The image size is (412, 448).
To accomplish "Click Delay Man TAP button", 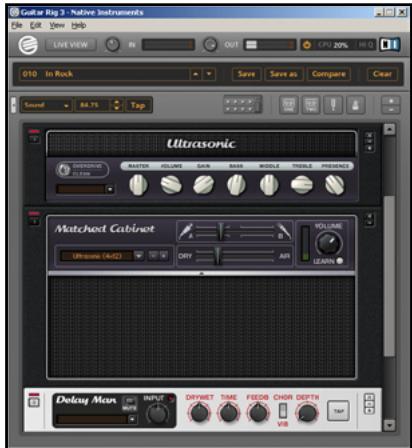I will tap(338, 411).
